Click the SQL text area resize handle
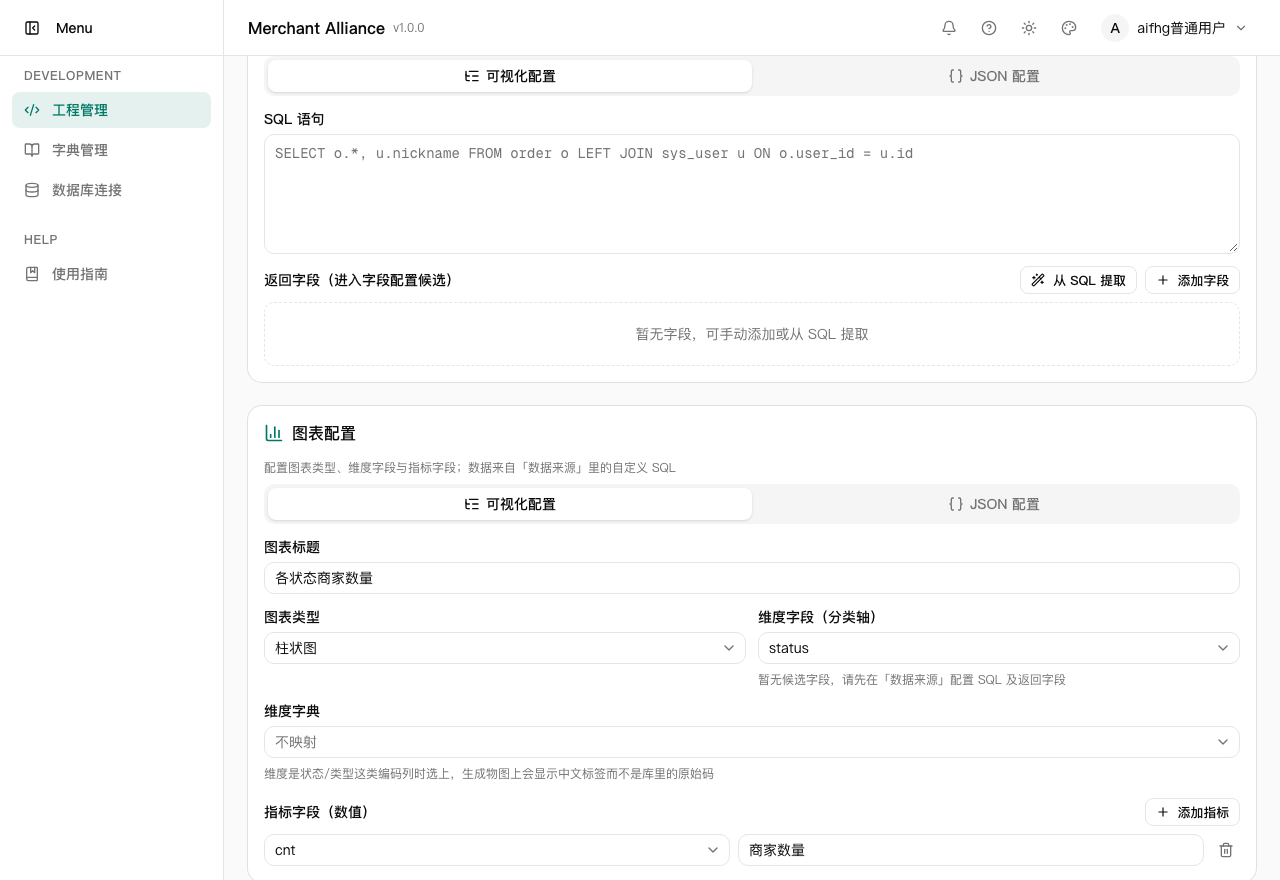 1233,247
